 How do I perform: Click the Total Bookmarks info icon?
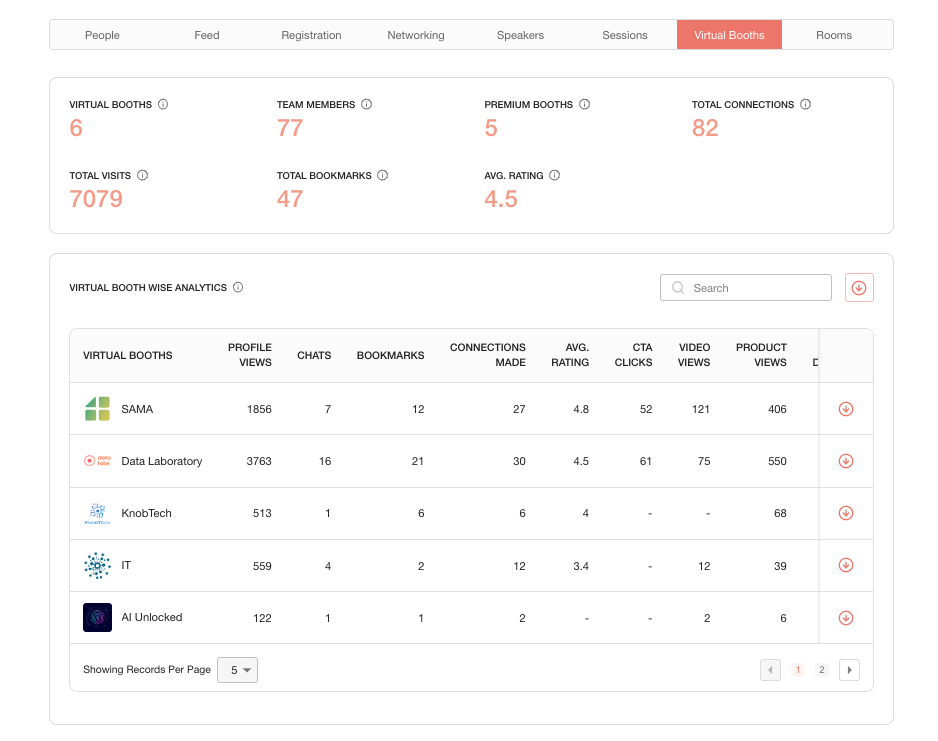[383, 175]
